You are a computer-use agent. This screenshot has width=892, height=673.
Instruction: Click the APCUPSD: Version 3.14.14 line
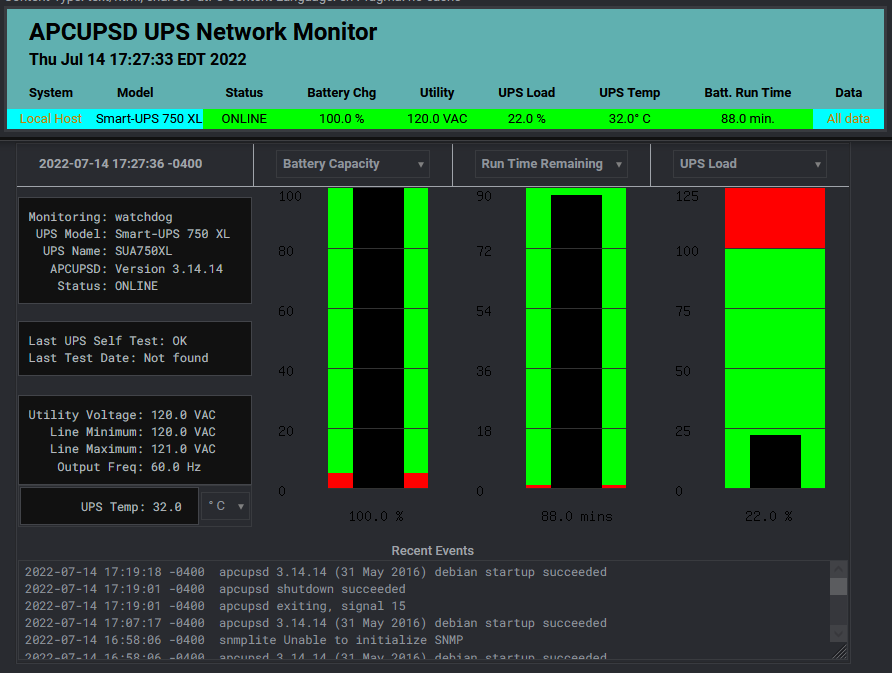click(x=136, y=269)
